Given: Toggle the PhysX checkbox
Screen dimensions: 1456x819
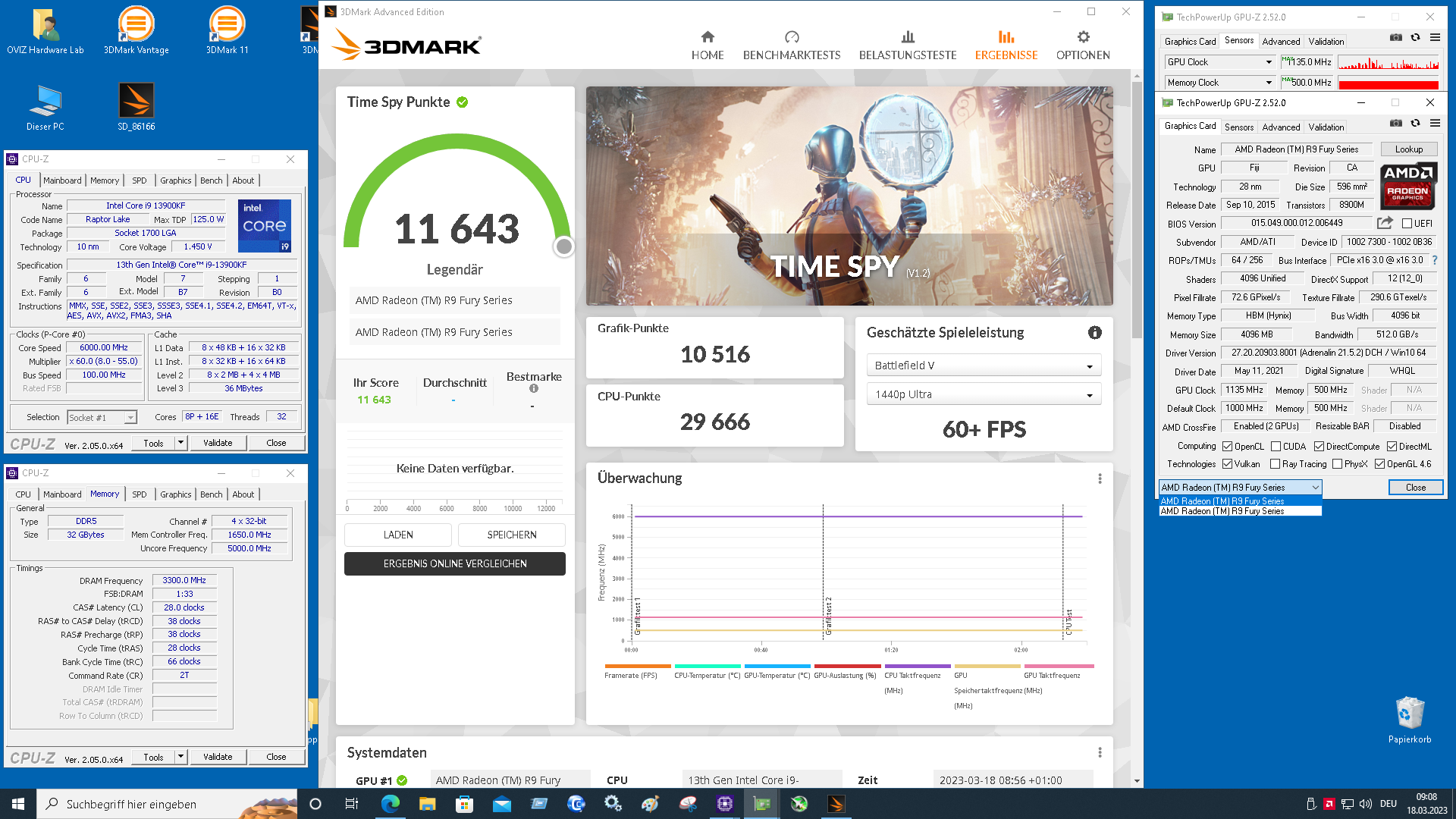Looking at the screenshot, I should pyautogui.click(x=1337, y=464).
